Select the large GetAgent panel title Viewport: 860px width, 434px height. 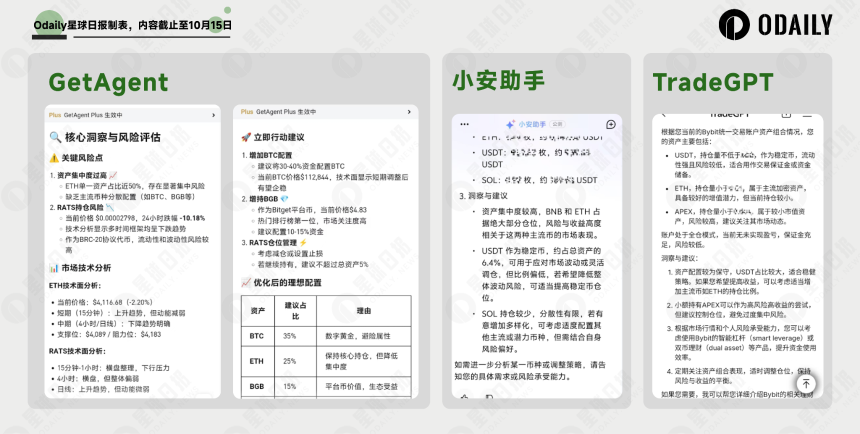[108, 81]
